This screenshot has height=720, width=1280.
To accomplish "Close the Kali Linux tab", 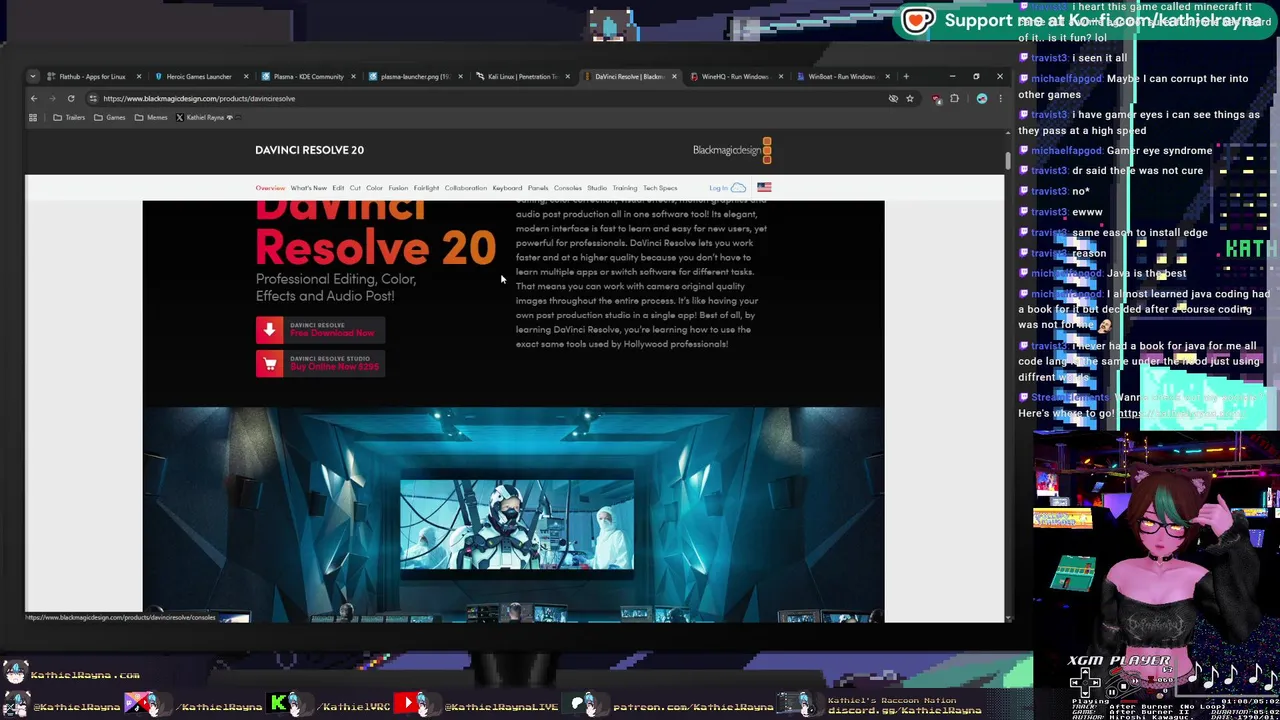I will [x=567, y=76].
